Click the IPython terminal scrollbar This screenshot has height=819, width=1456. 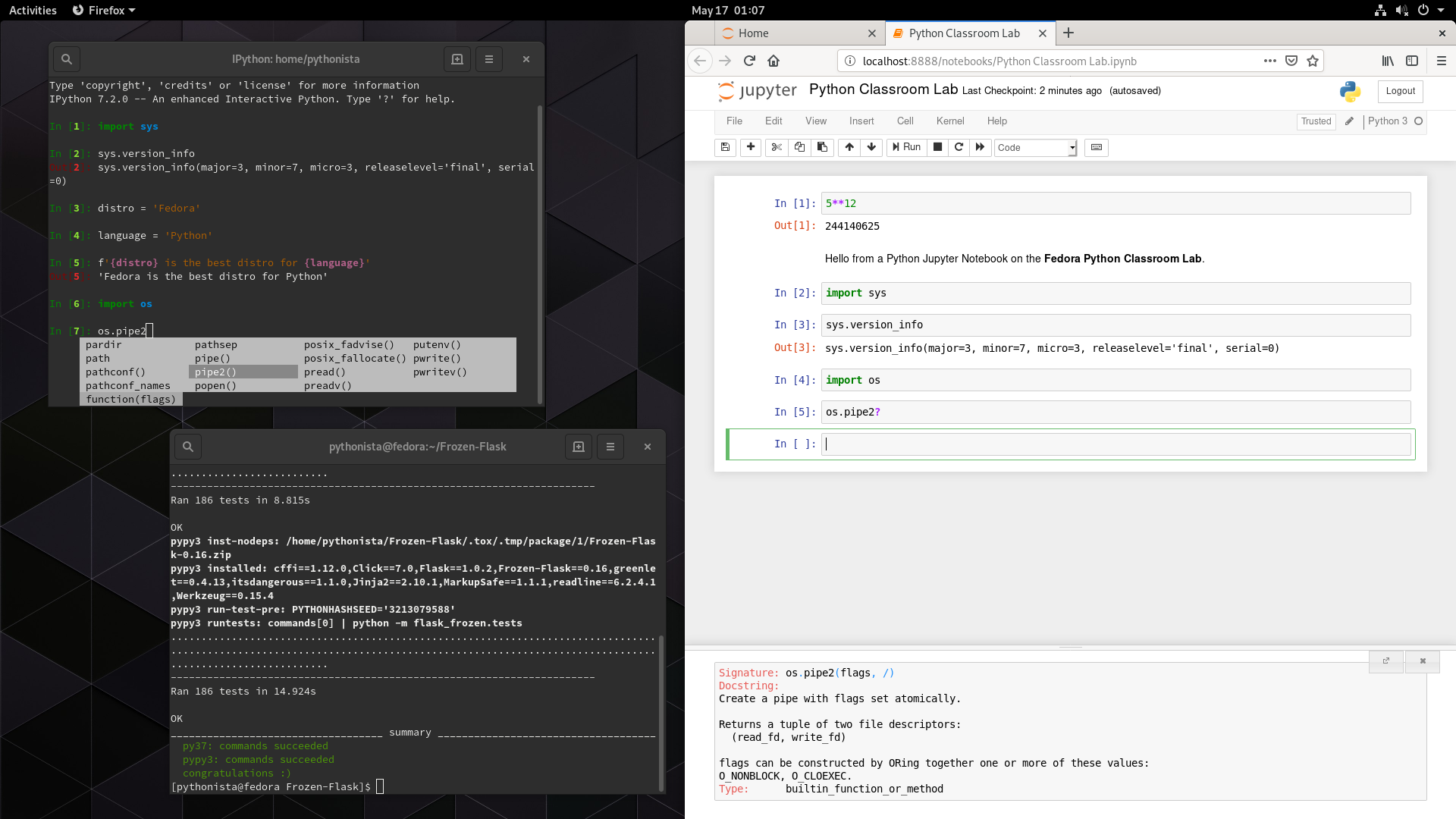(x=539, y=254)
